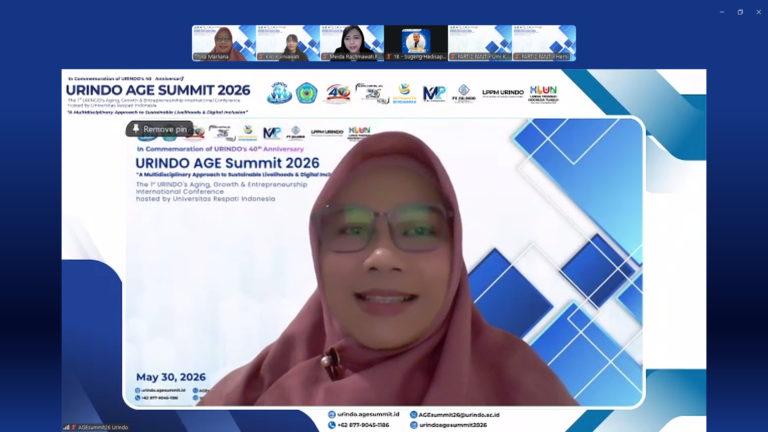Image resolution: width=768 pixels, height=432 pixels.
Task: Click muted mic icon on Kiki Kurniawati's thumbnail
Action: [x=261, y=57]
